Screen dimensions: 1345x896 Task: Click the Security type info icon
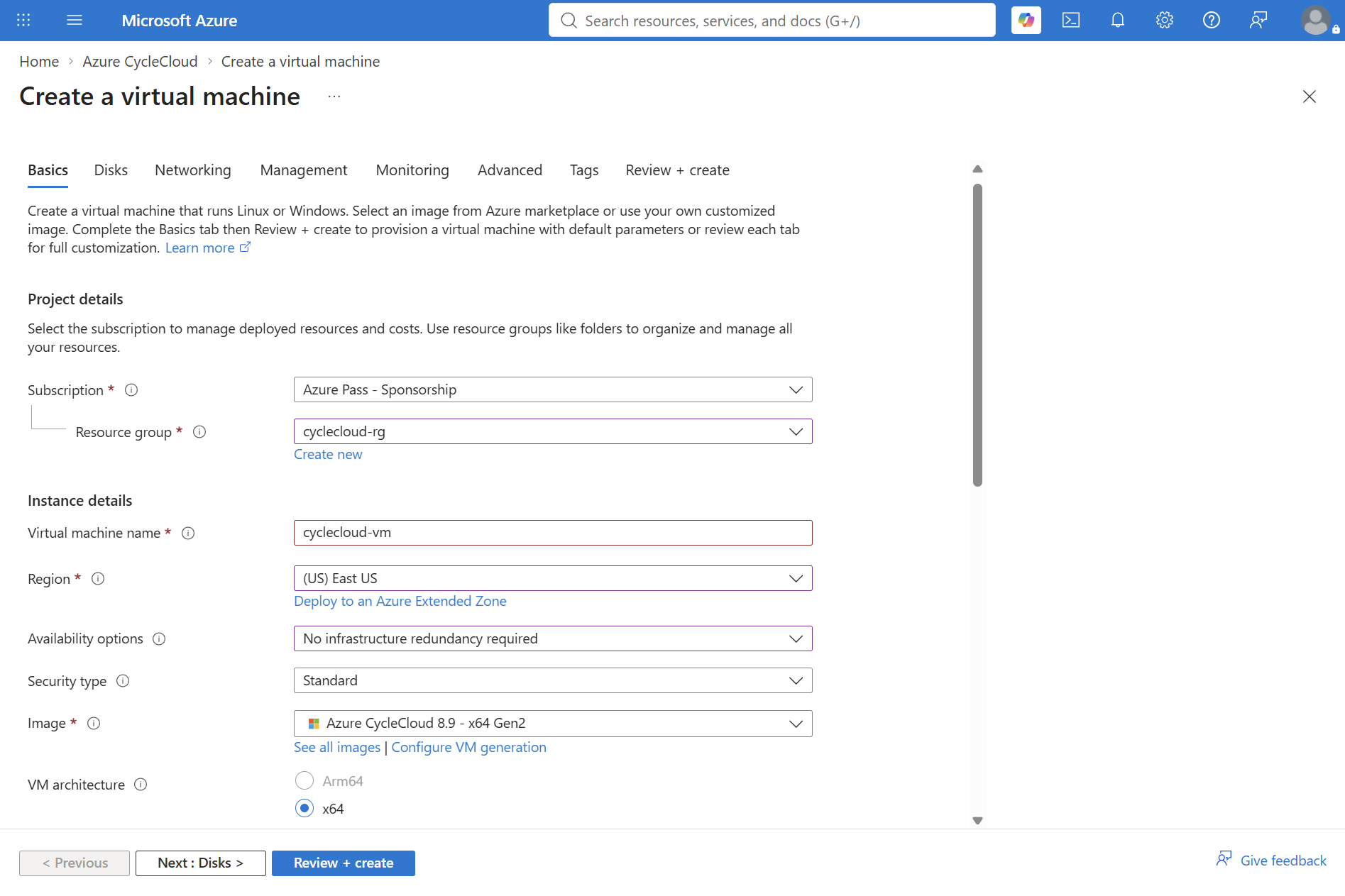(123, 681)
